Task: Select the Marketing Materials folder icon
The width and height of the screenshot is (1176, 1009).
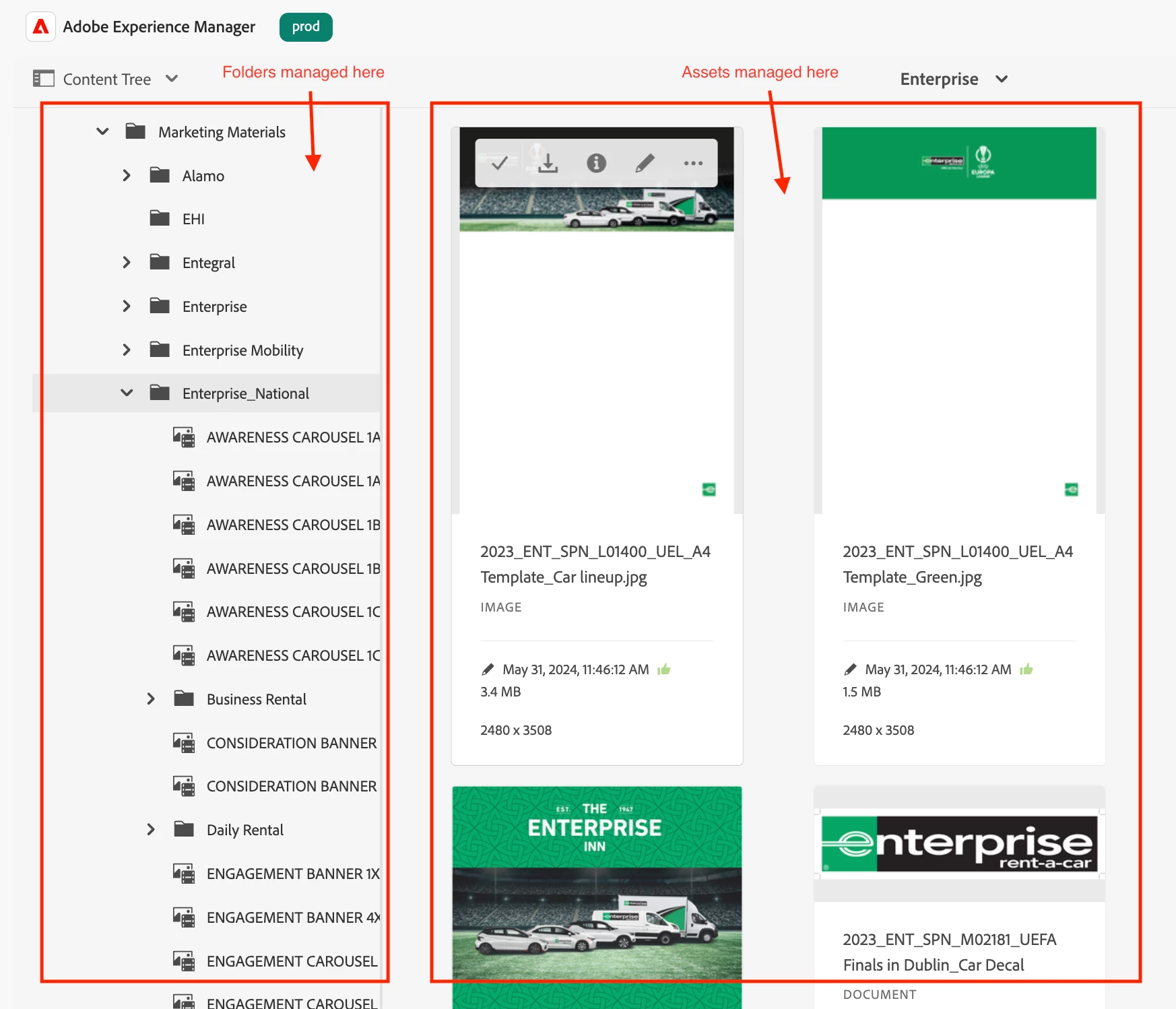Action: coord(135,131)
